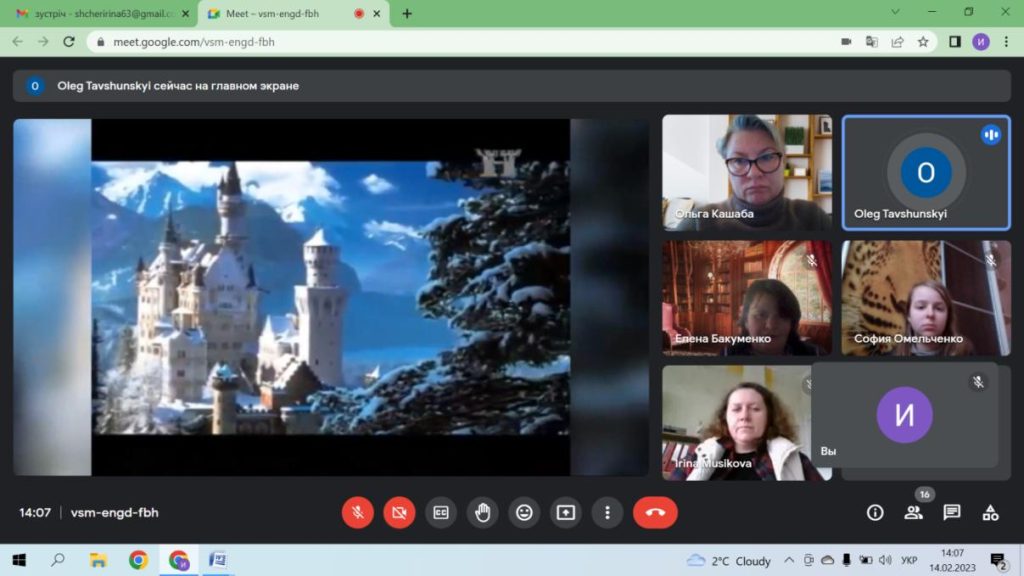Image resolution: width=1024 pixels, height=576 pixels.
Task: Open Windows Start menu
Action: pyautogui.click(x=19, y=560)
